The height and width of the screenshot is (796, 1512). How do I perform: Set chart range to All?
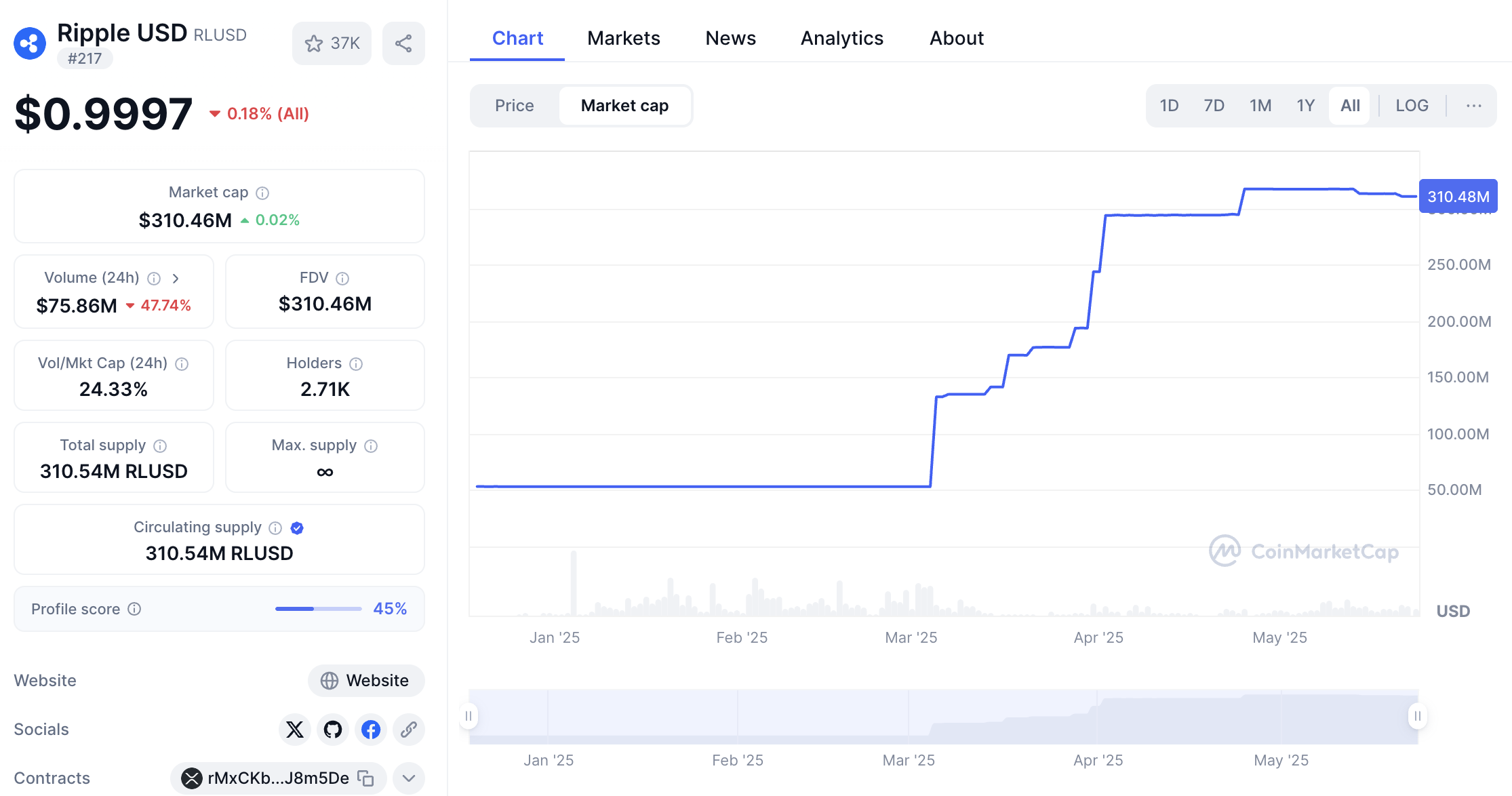point(1350,106)
